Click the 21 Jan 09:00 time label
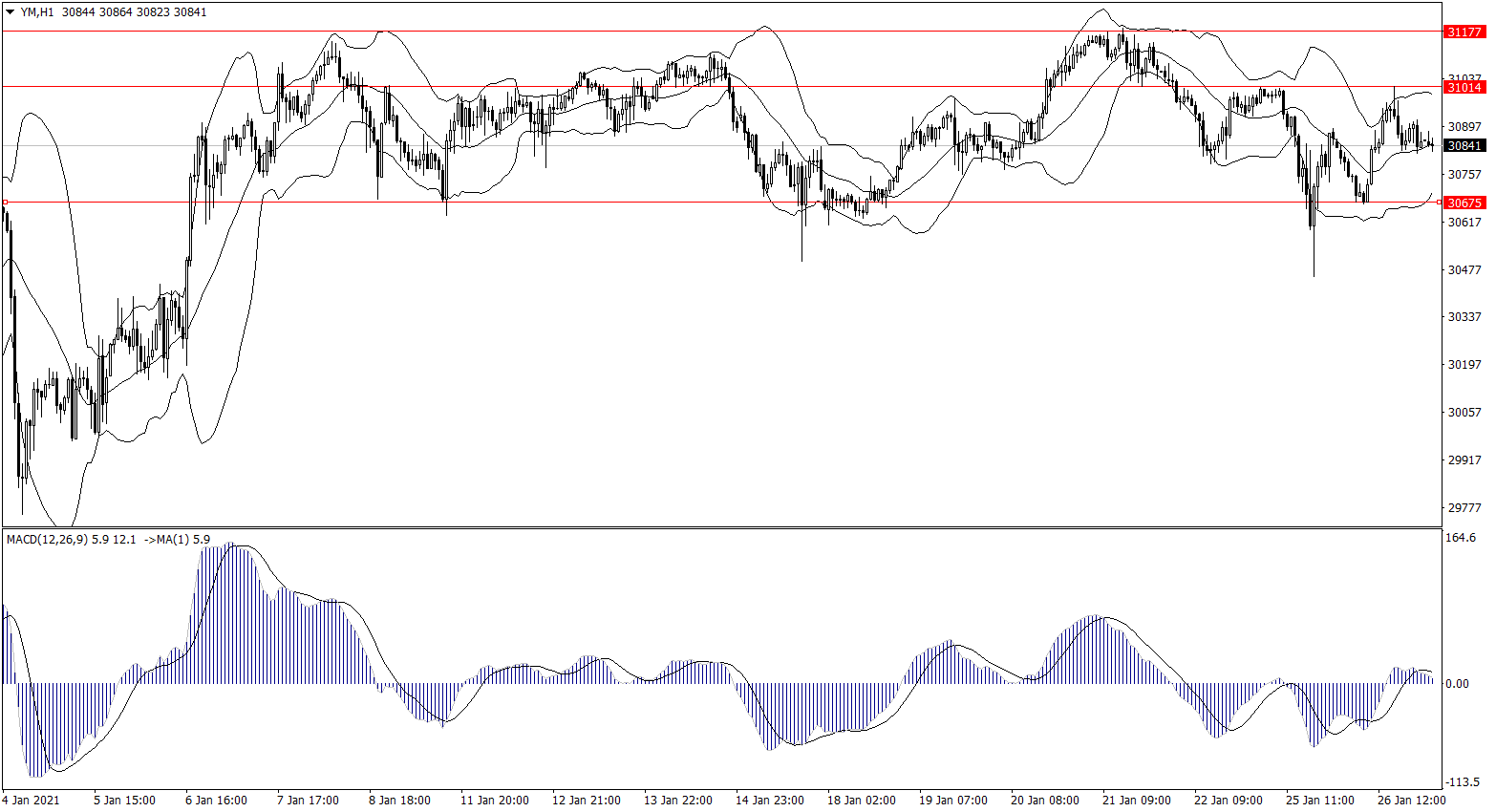Screen dimensions: 1496x812 [x=1136, y=801]
